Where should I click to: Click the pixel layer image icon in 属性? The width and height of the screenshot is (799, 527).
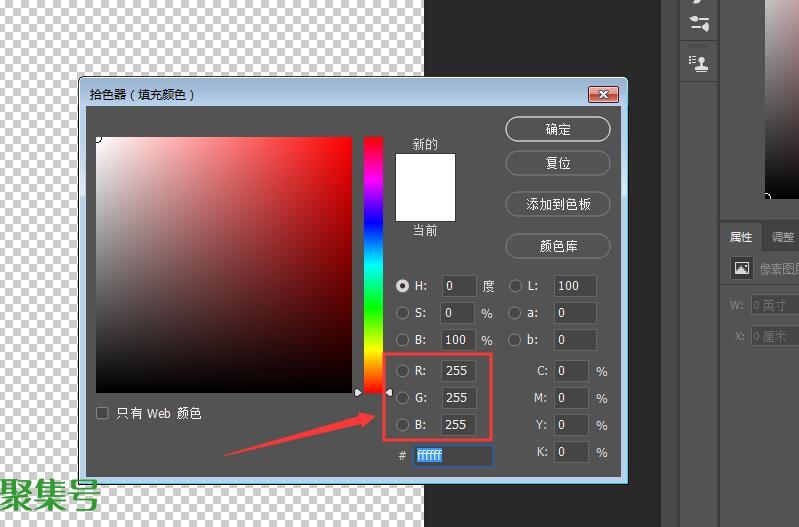tap(741, 268)
